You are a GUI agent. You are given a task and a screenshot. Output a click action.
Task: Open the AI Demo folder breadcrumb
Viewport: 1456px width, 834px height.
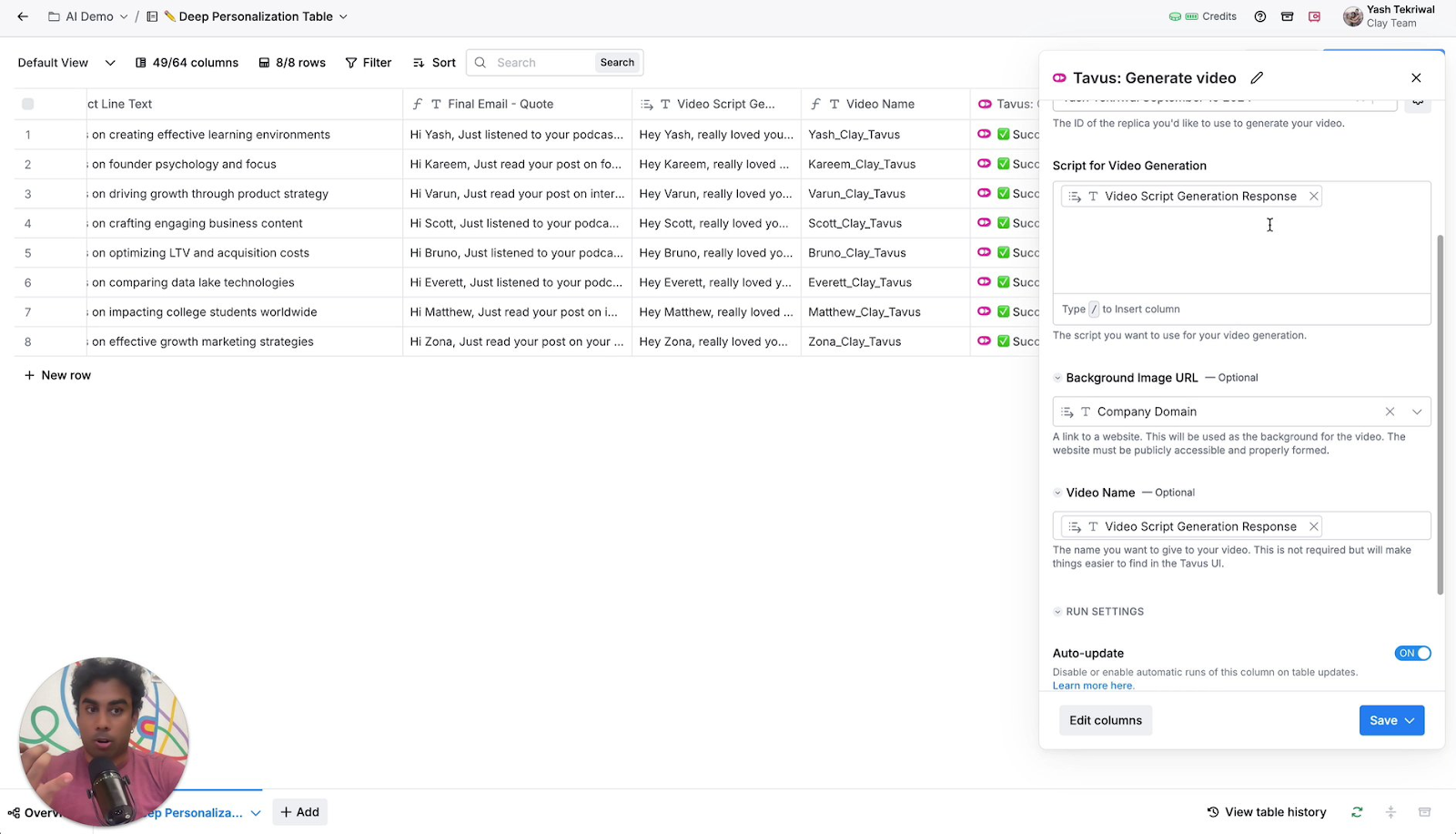[x=88, y=16]
